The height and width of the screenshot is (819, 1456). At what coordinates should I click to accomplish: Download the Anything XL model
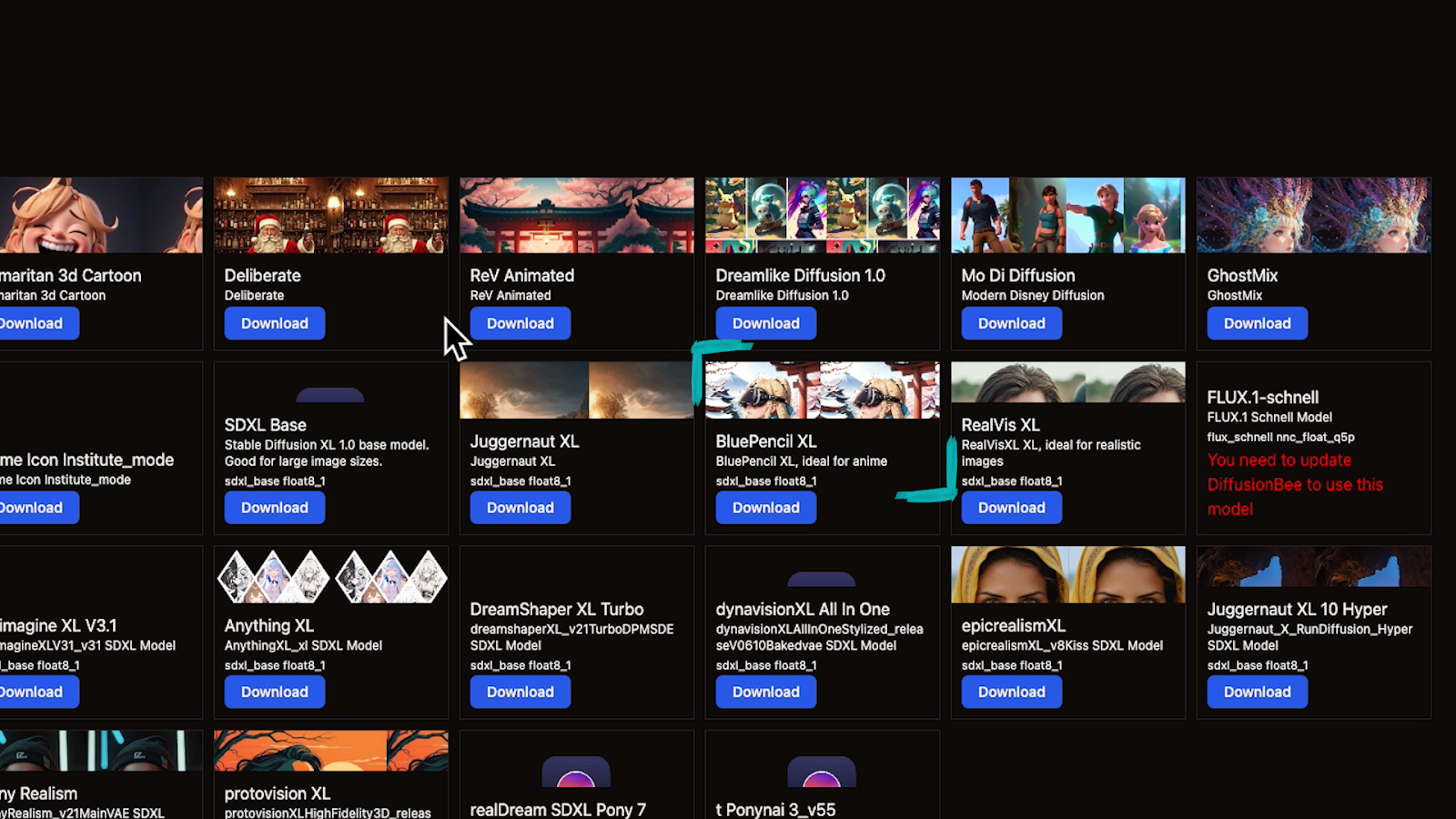275,692
